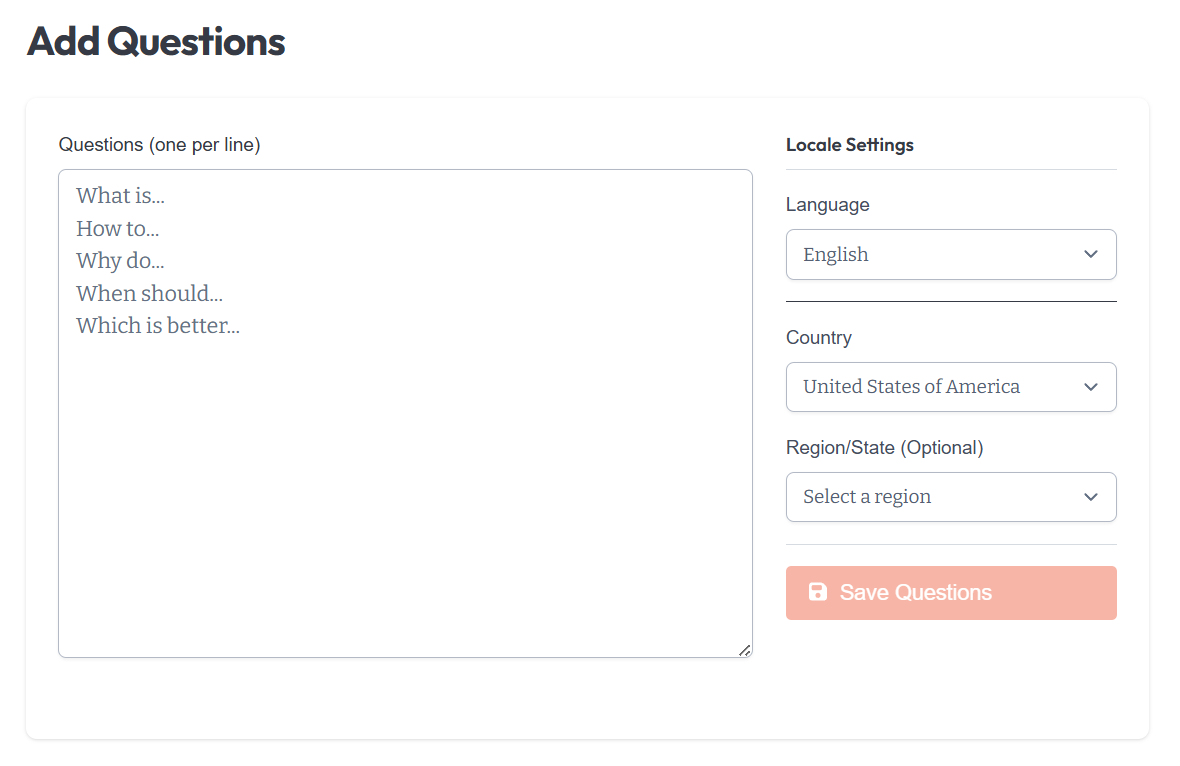Image resolution: width=1180 pixels, height=766 pixels.
Task: Expand the United States of America dropdown
Action: tap(940, 387)
